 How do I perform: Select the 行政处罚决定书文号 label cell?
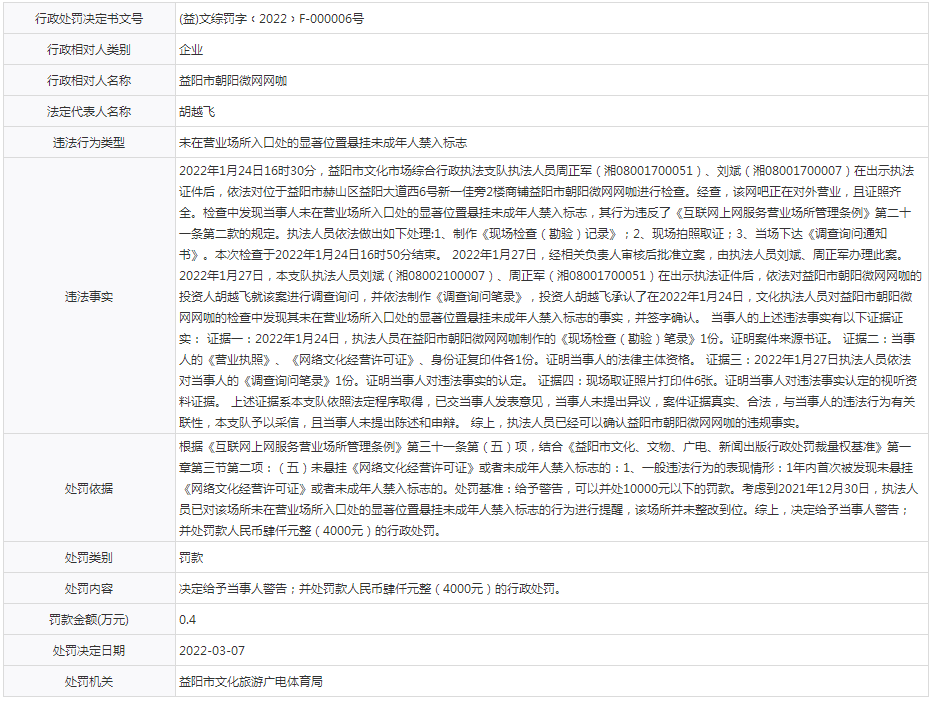(x=89, y=18)
